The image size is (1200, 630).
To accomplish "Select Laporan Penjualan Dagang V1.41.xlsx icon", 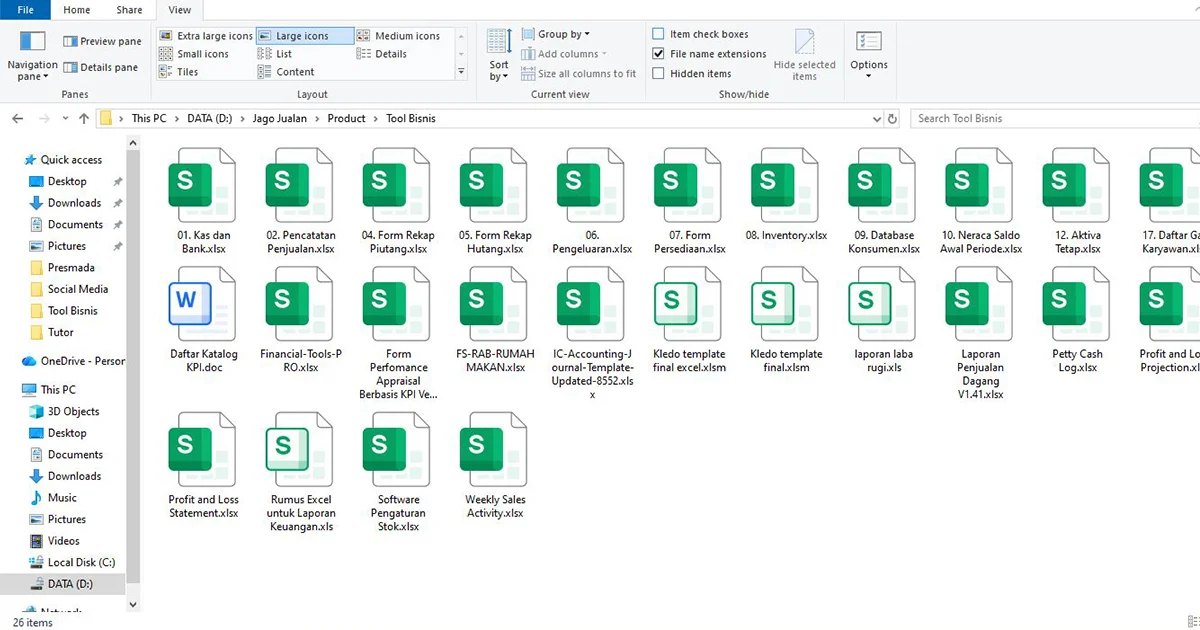I will (979, 304).
